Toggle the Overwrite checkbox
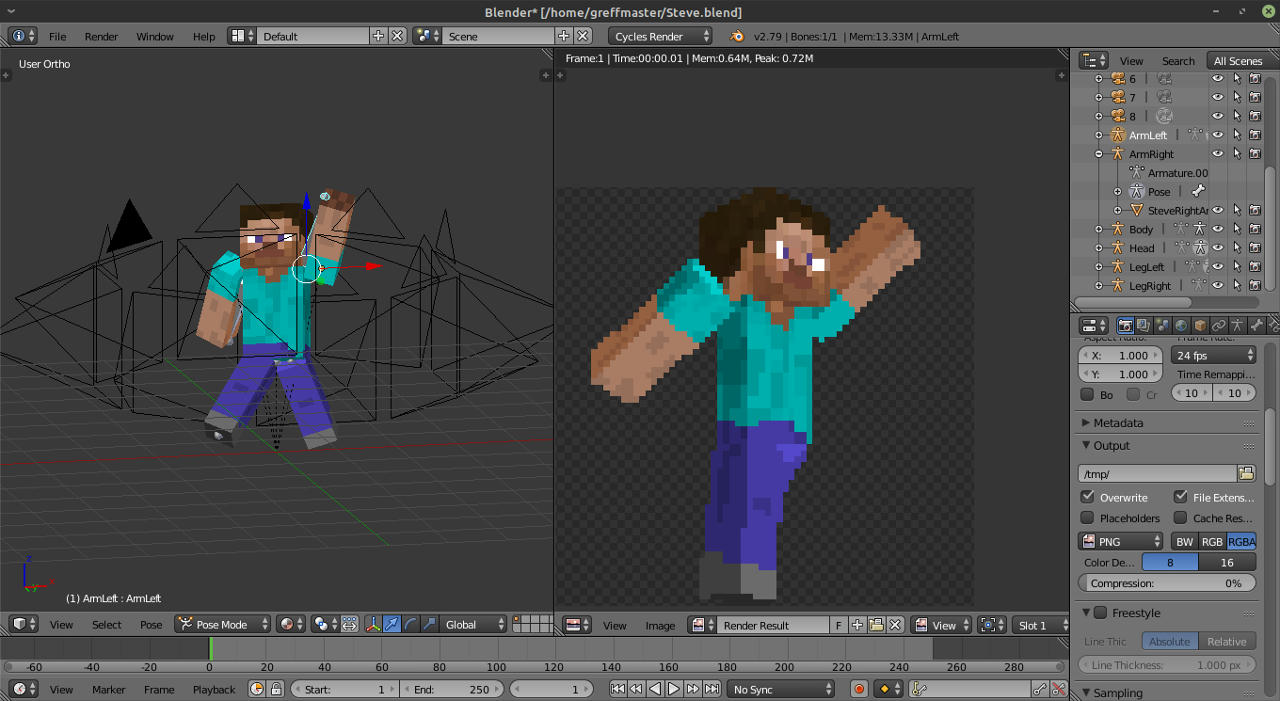 click(x=1087, y=497)
